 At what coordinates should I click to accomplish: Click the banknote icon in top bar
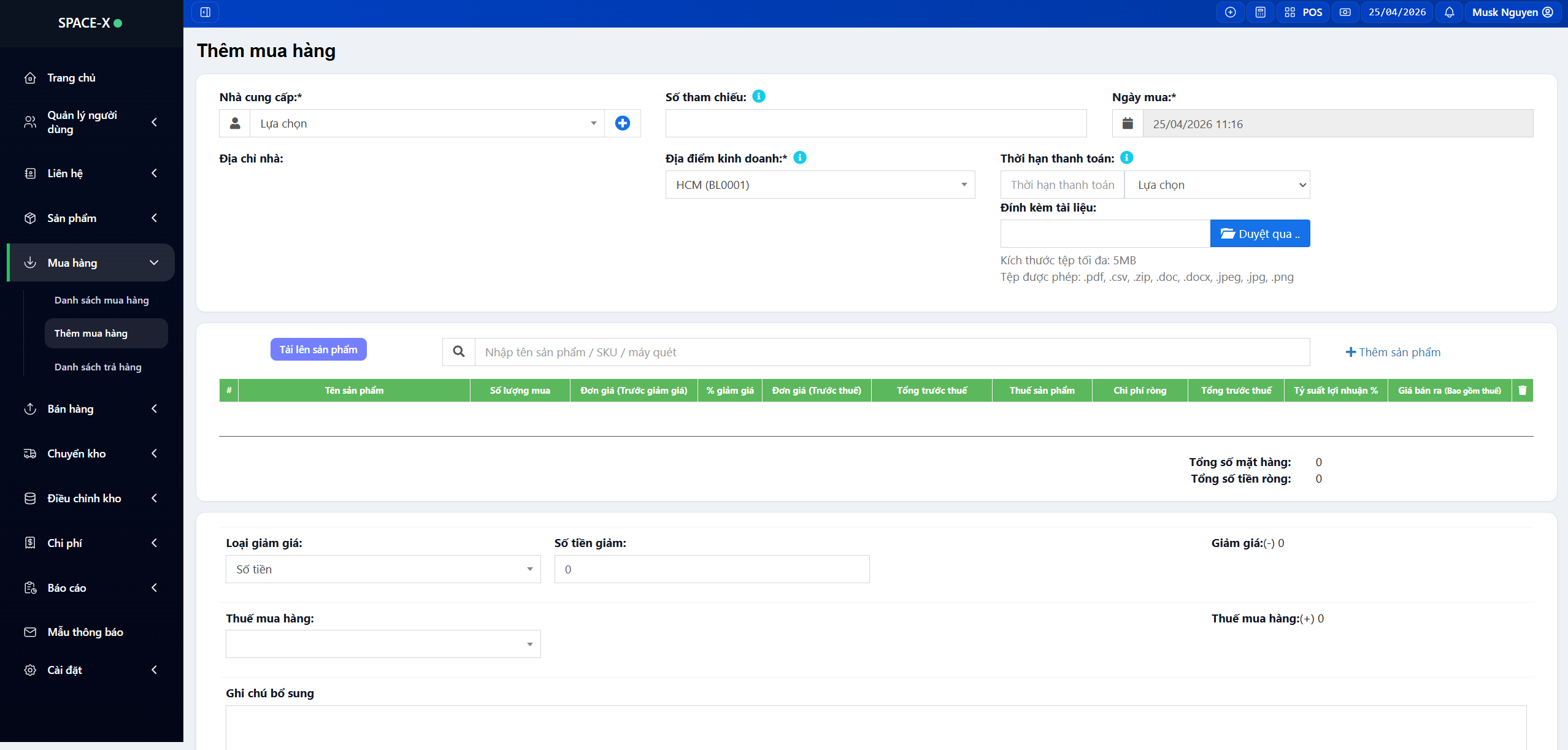1345,12
